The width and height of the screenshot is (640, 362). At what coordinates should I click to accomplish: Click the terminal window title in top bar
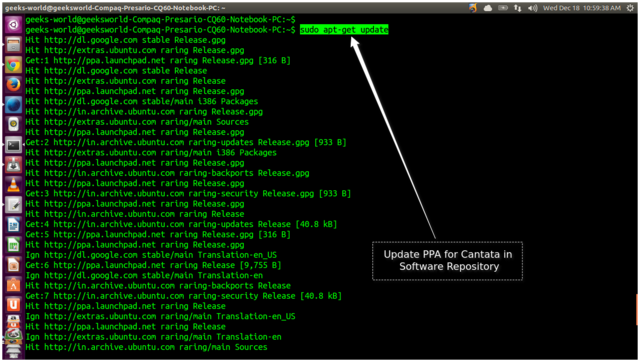click(115, 8)
